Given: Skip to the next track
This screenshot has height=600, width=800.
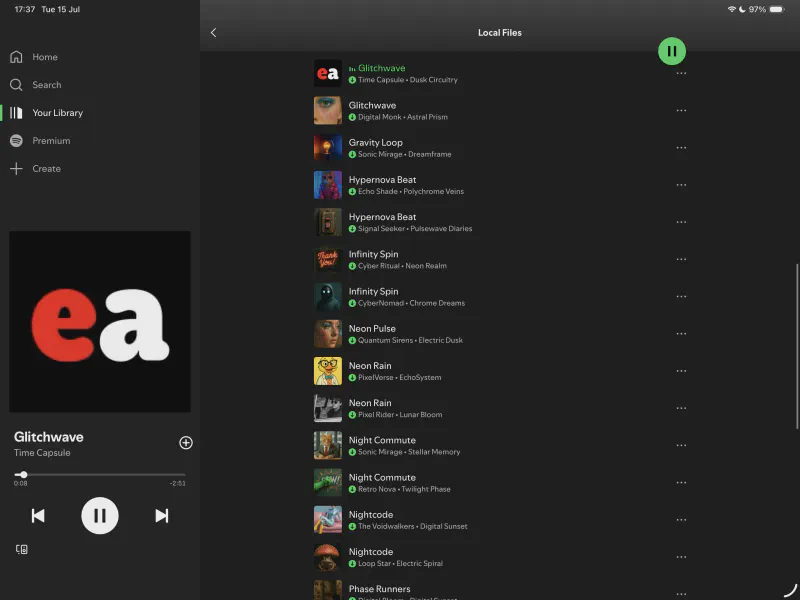Looking at the screenshot, I should [161, 516].
